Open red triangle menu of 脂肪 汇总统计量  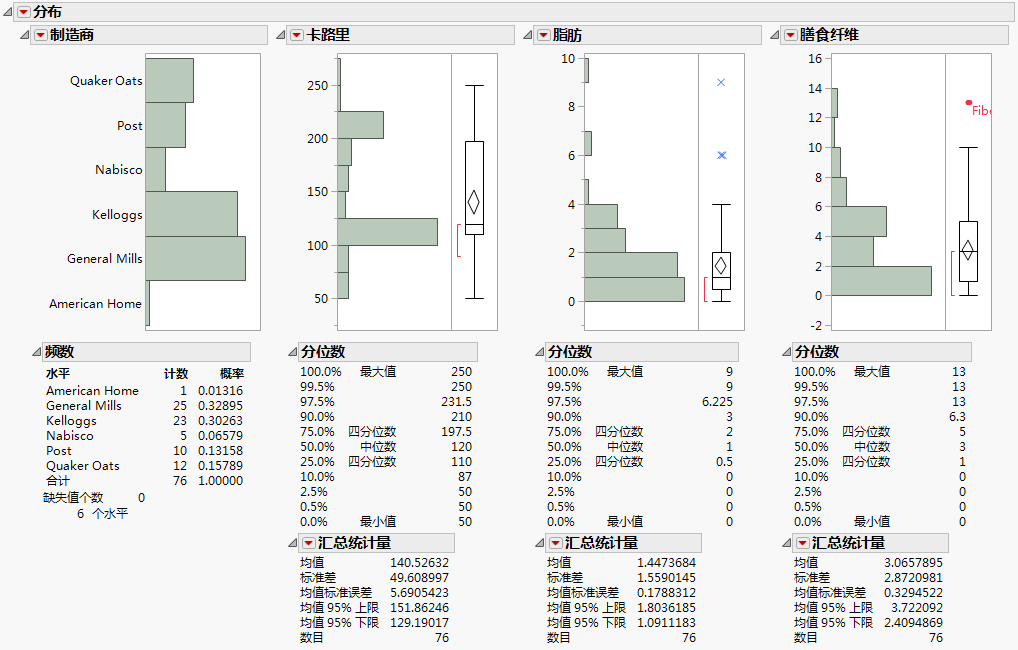[x=556, y=543]
